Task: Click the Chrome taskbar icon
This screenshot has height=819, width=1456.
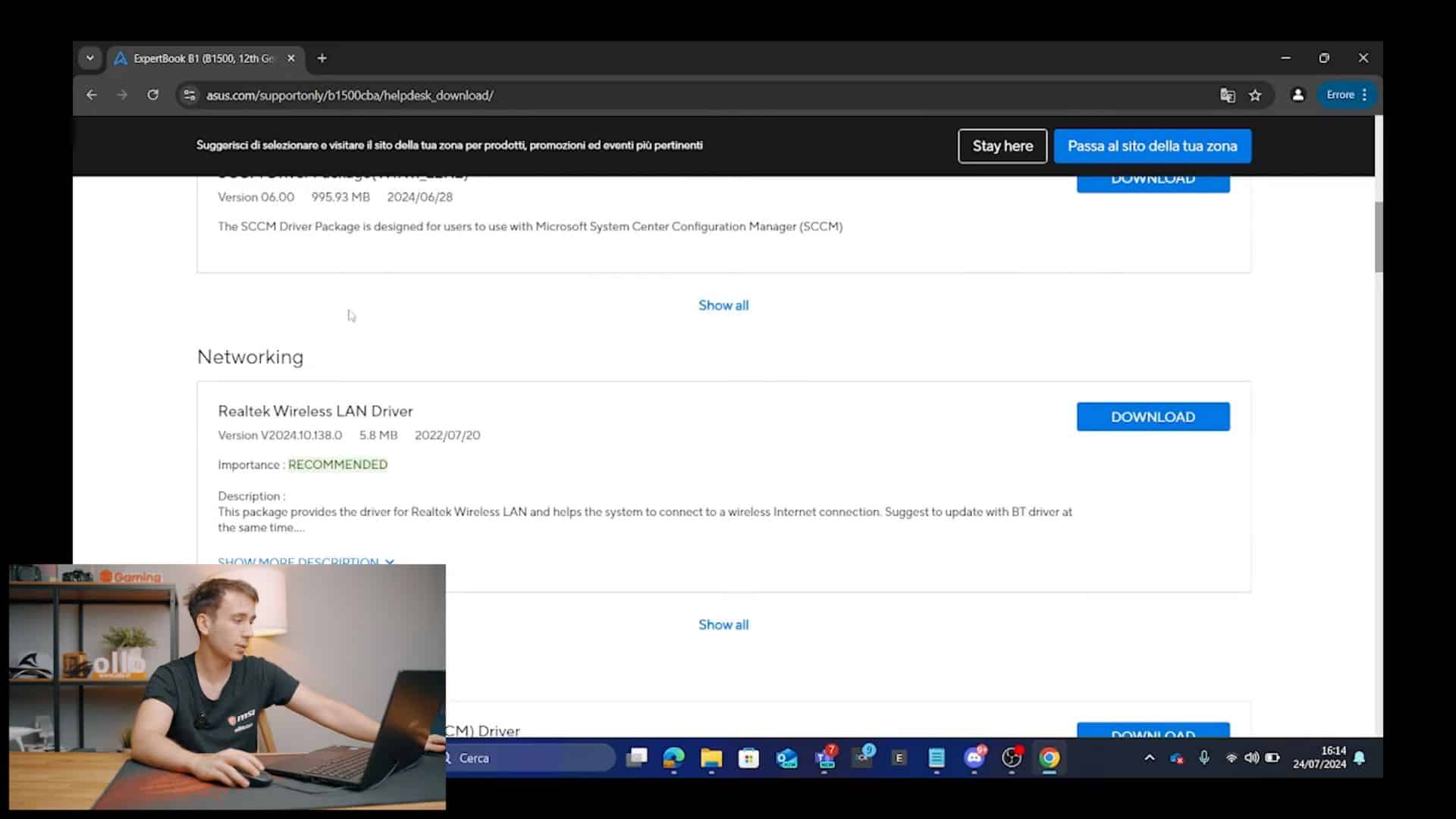Action: (1050, 758)
